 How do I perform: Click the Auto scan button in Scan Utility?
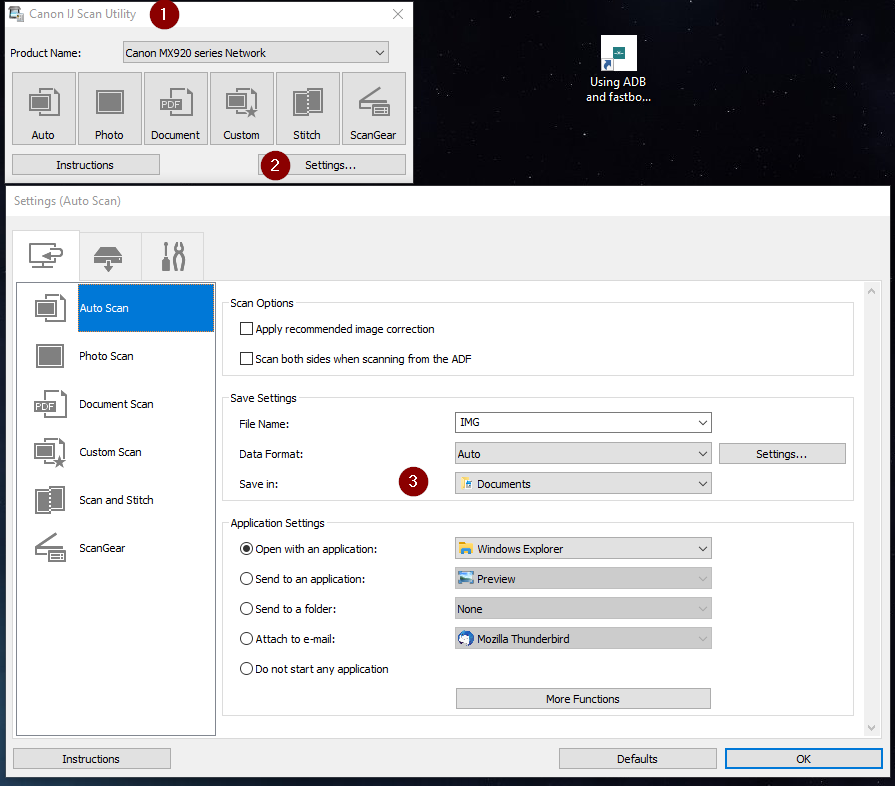44,108
